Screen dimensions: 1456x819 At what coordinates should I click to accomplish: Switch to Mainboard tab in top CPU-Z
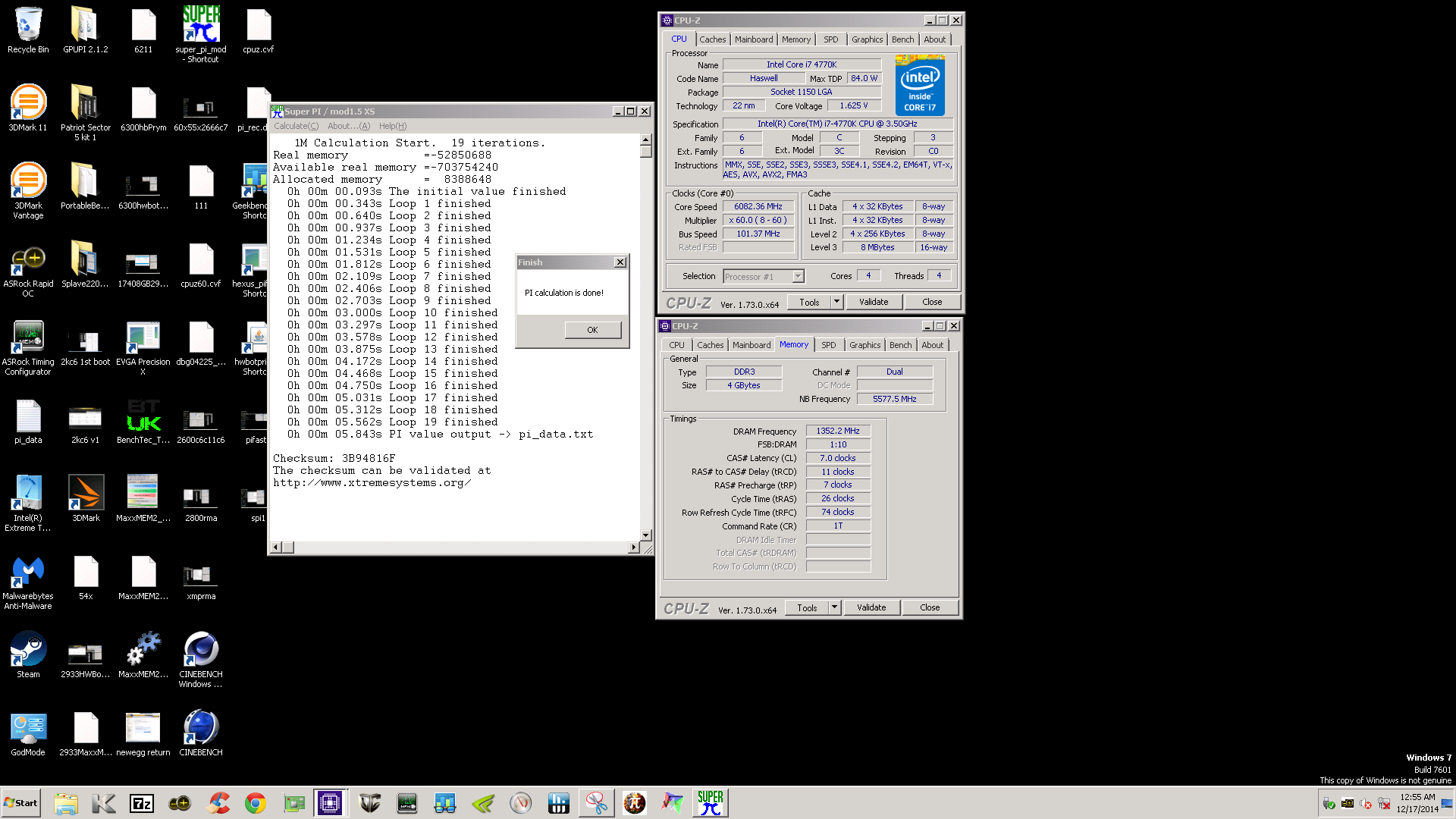pos(754,39)
